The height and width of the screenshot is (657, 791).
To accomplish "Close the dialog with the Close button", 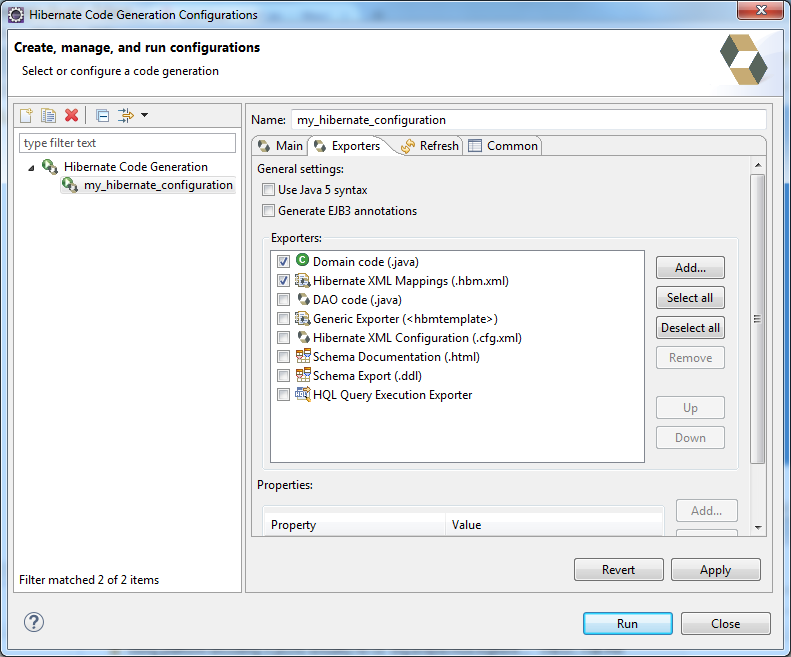I will 725,624.
